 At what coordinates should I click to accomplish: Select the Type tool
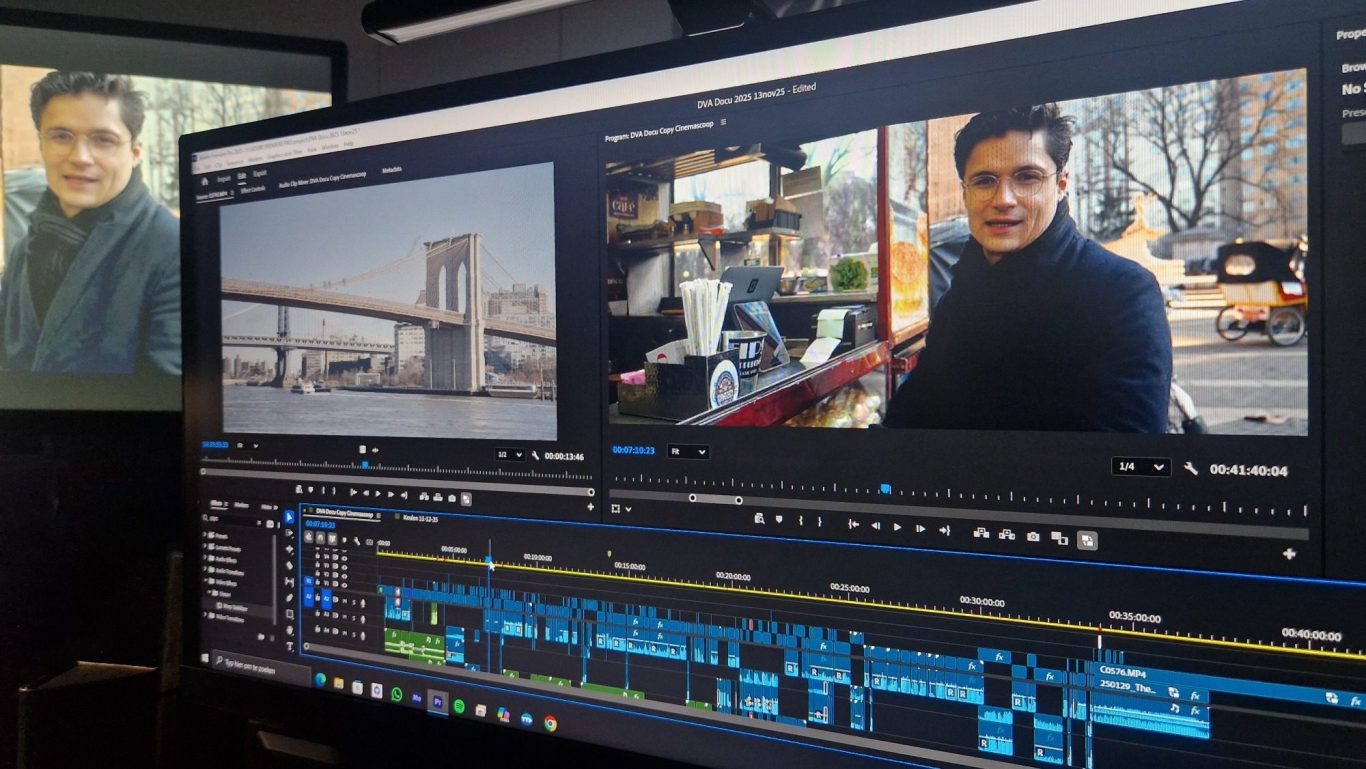(x=290, y=646)
